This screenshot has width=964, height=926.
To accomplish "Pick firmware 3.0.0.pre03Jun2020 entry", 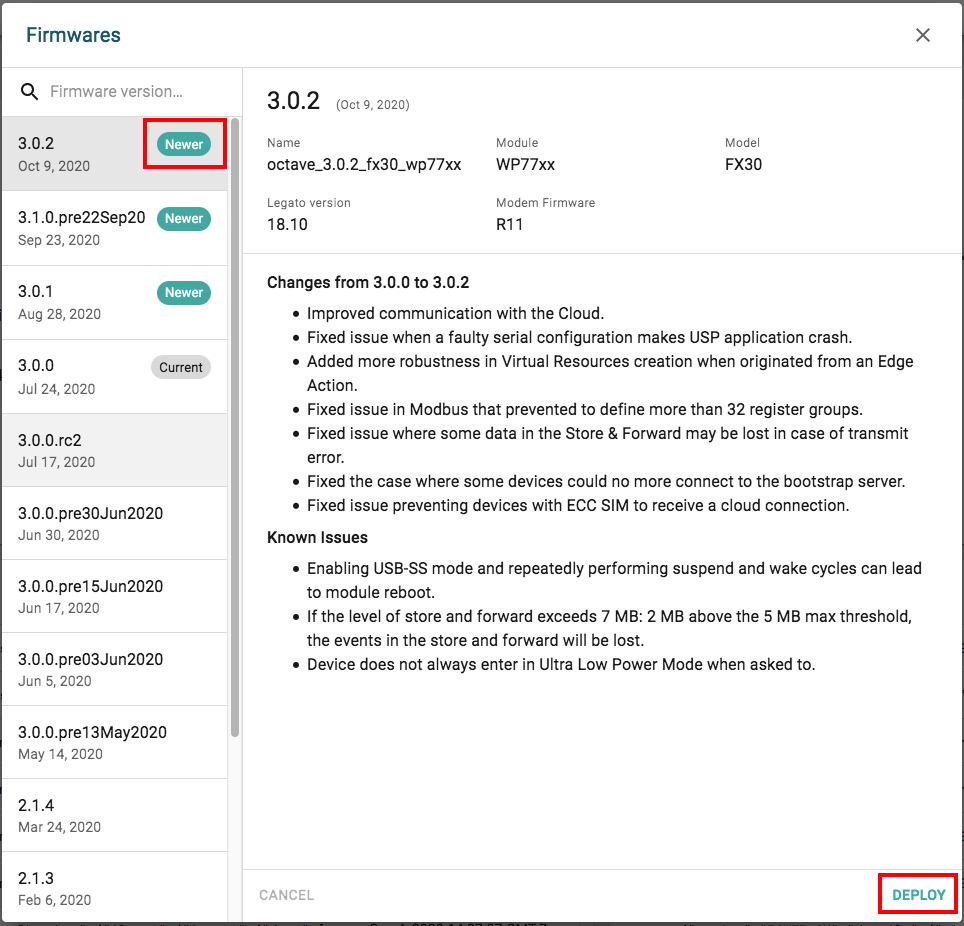I will [x=115, y=669].
